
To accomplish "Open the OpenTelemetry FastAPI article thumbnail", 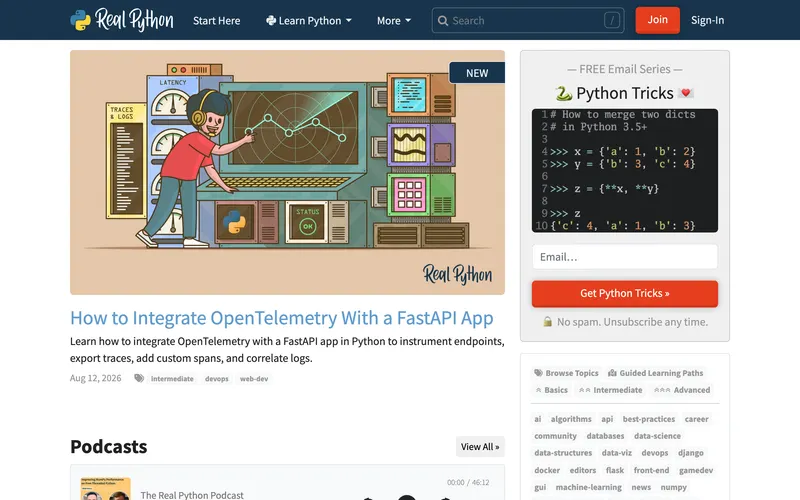I will (287, 172).
